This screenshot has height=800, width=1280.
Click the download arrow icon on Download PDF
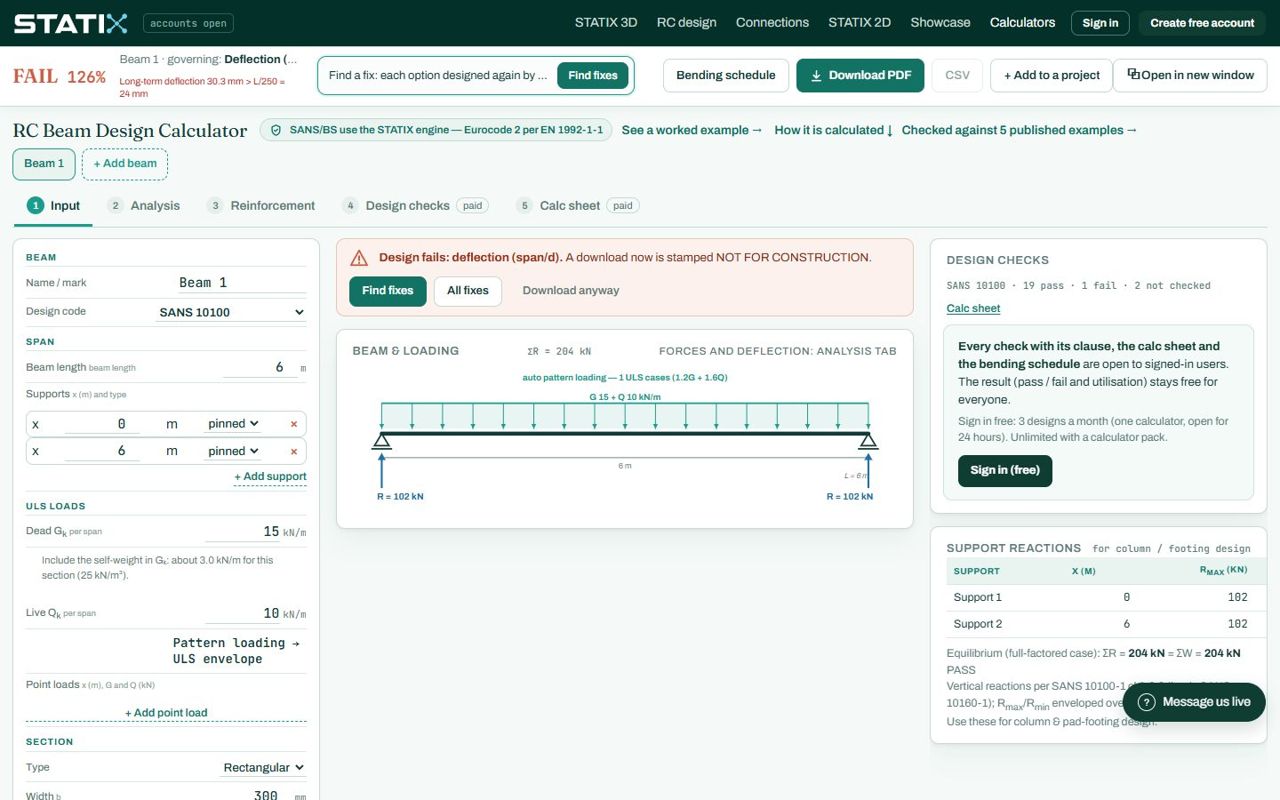(816, 75)
